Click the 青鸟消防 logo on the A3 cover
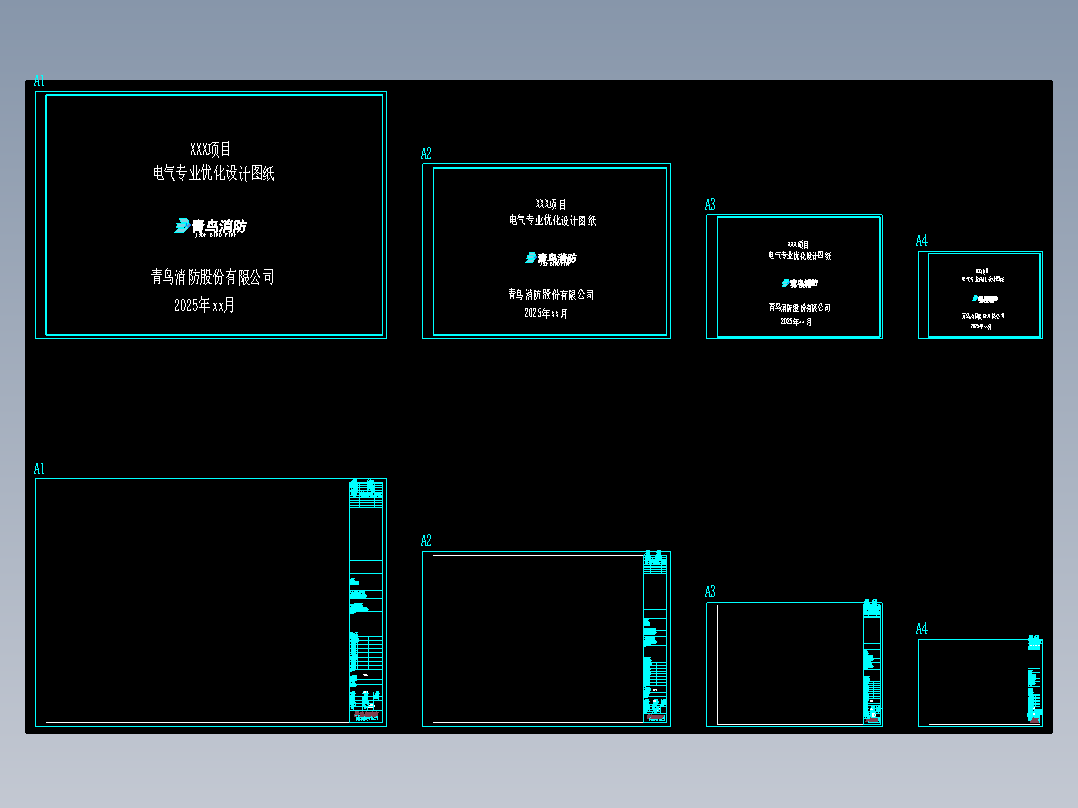 800,283
